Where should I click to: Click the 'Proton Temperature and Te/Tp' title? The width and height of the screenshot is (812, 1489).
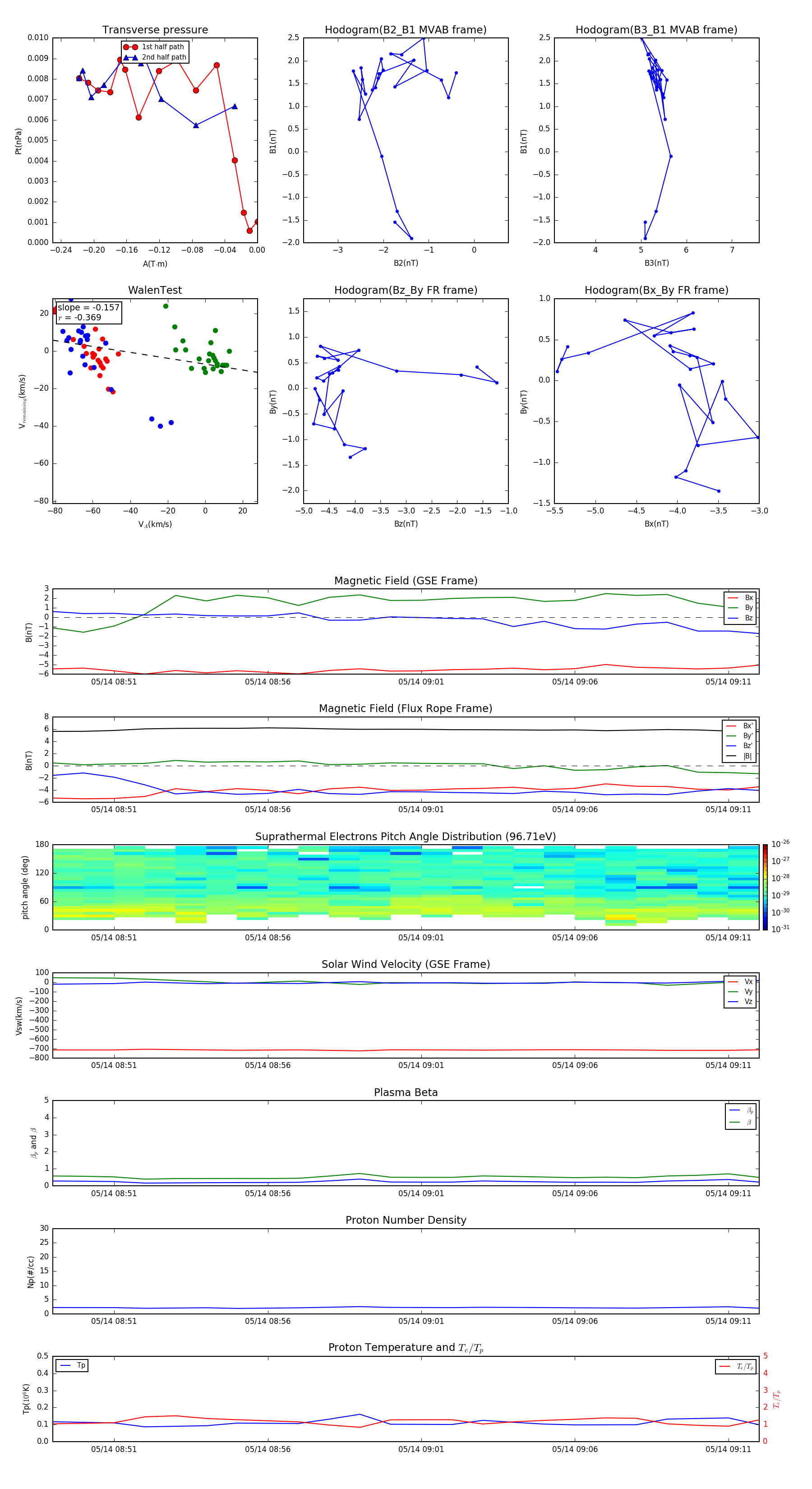[406, 1348]
